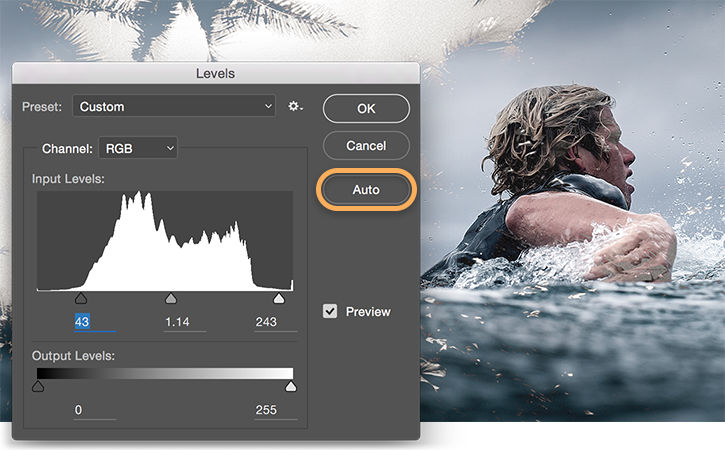The width and height of the screenshot is (725, 450).
Task: Open the Channel dropdown showing RGB
Action: (x=138, y=148)
